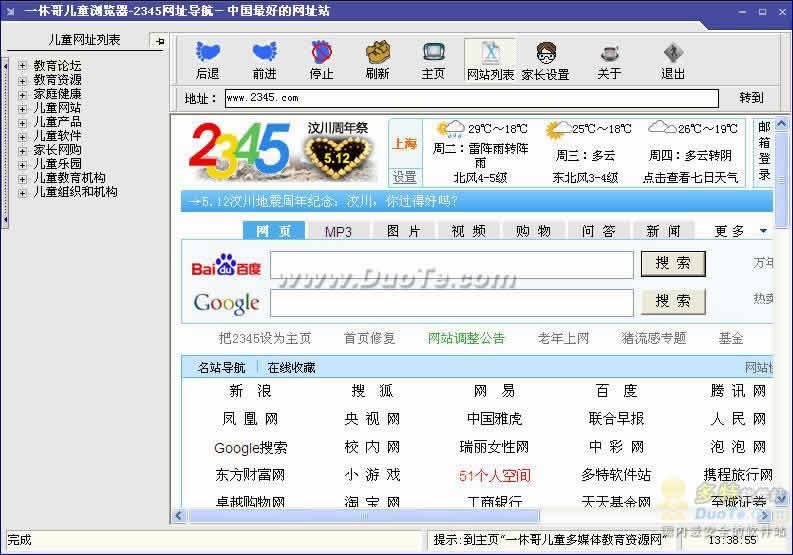Expand the 儿童软件 tree node
The width and height of the screenshot is (793, 555).
[22, 137]
